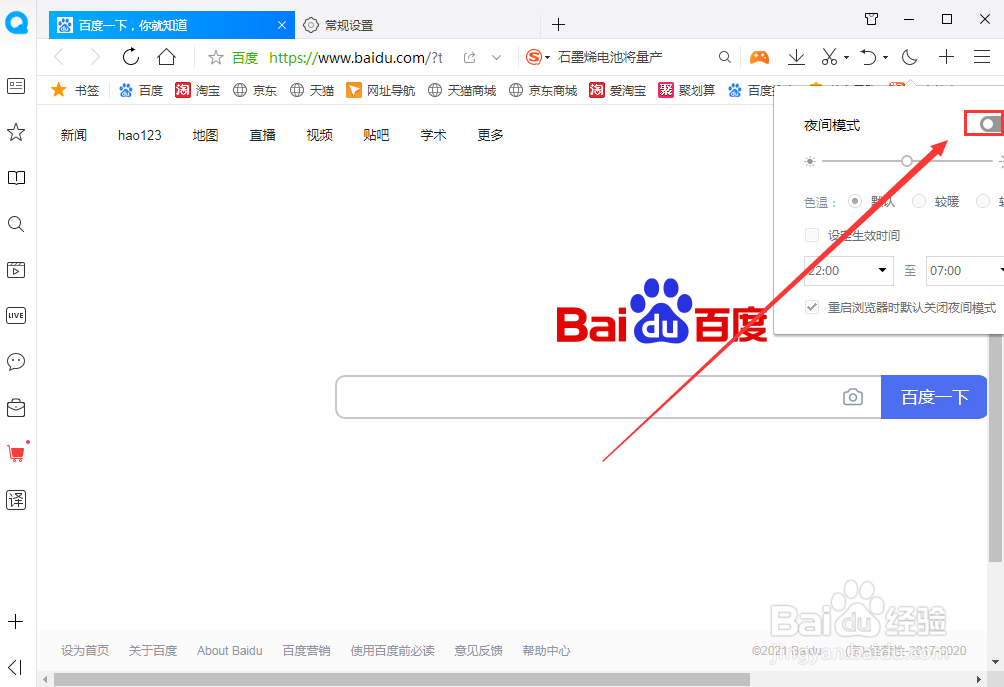
Task: Bookmark page with star in address bar
Action: [216, 58]
